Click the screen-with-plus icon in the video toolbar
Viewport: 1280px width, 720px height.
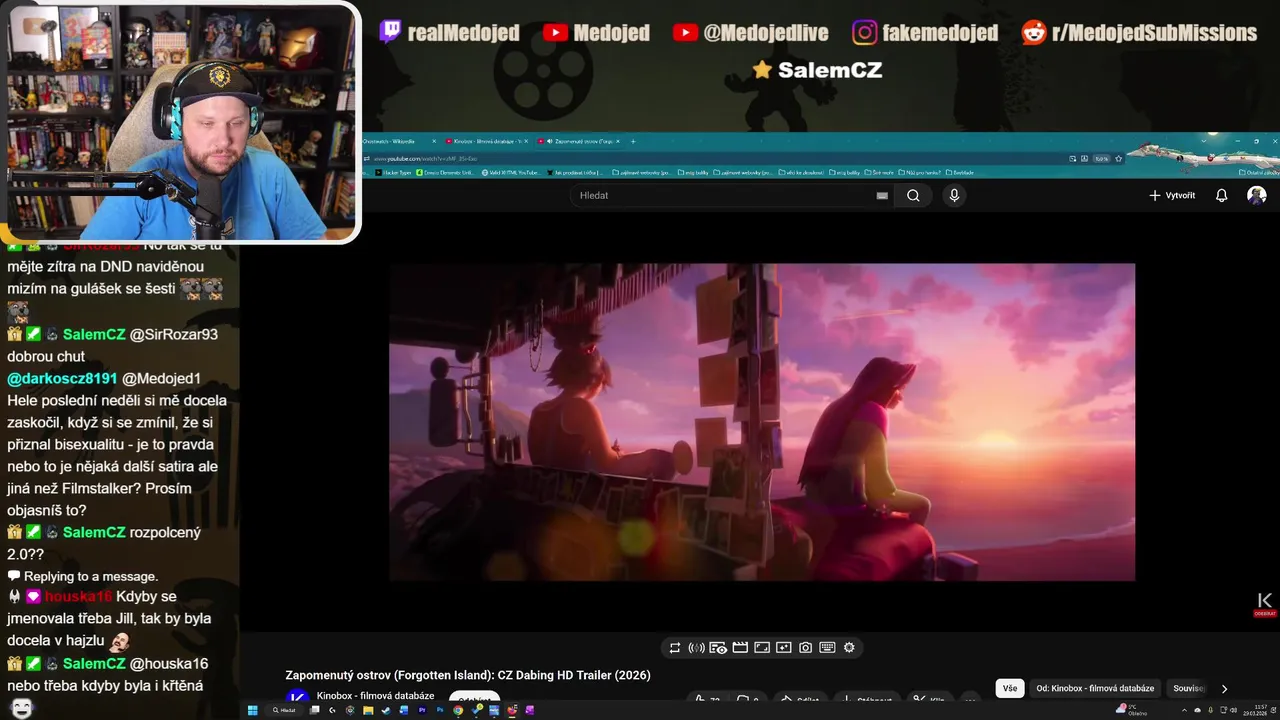(x=784, y=648)
